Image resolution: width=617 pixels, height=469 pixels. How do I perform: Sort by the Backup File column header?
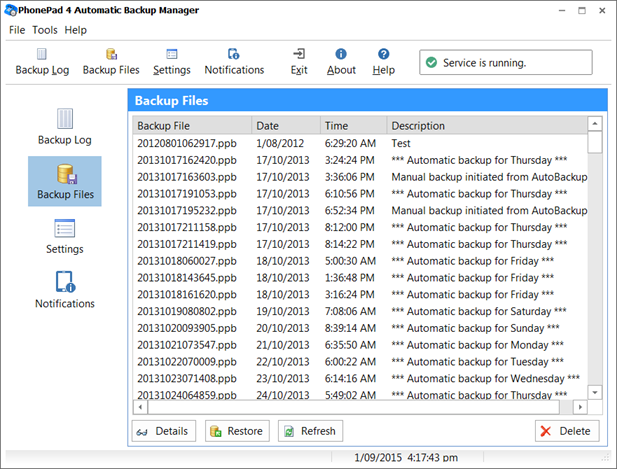[192, 126]
